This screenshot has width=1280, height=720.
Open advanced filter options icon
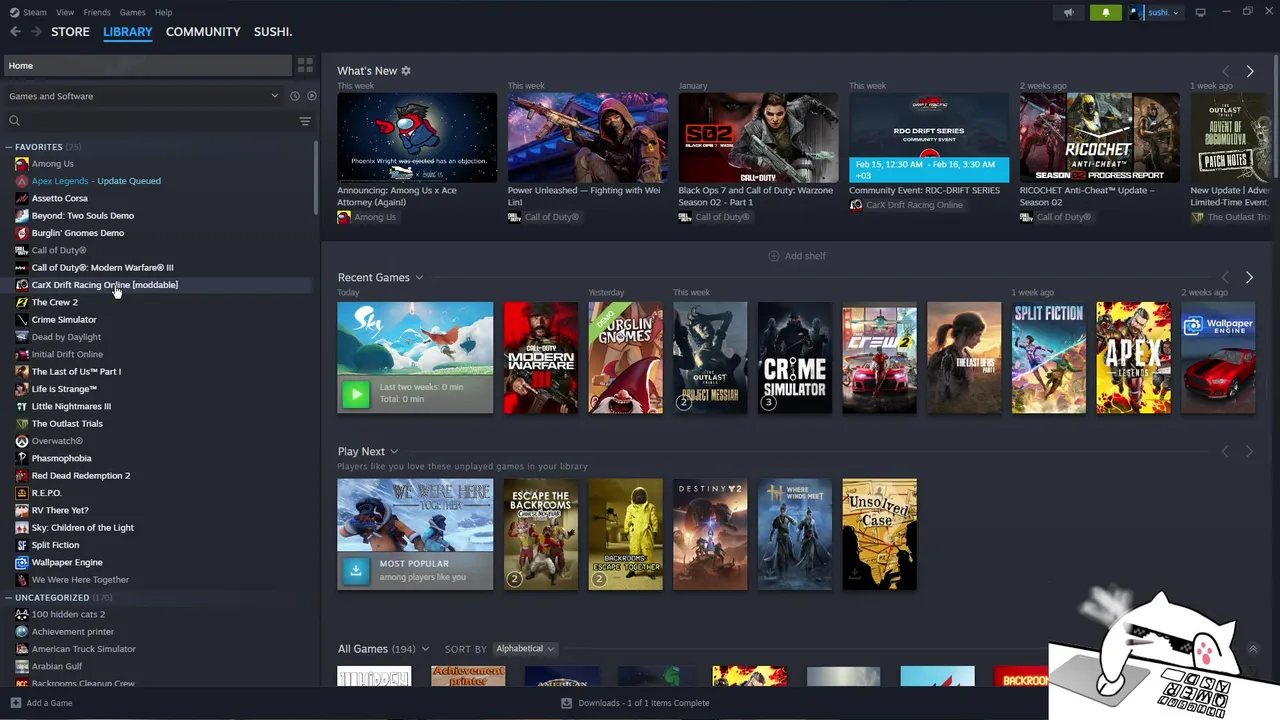pos(305,121)
